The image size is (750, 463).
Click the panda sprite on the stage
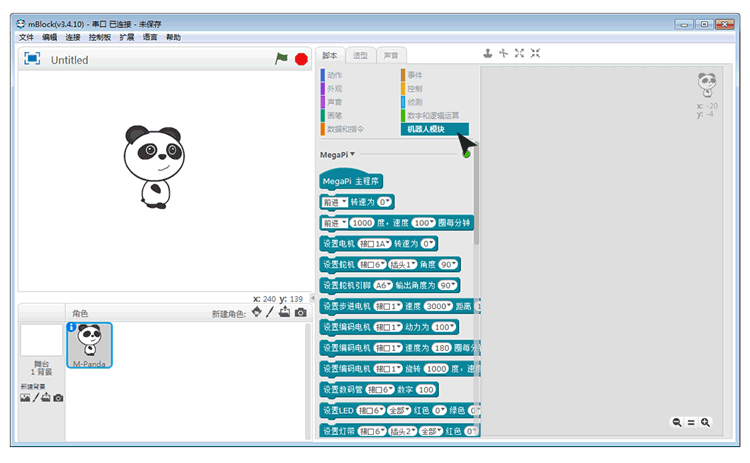click(x=154, y=167)
